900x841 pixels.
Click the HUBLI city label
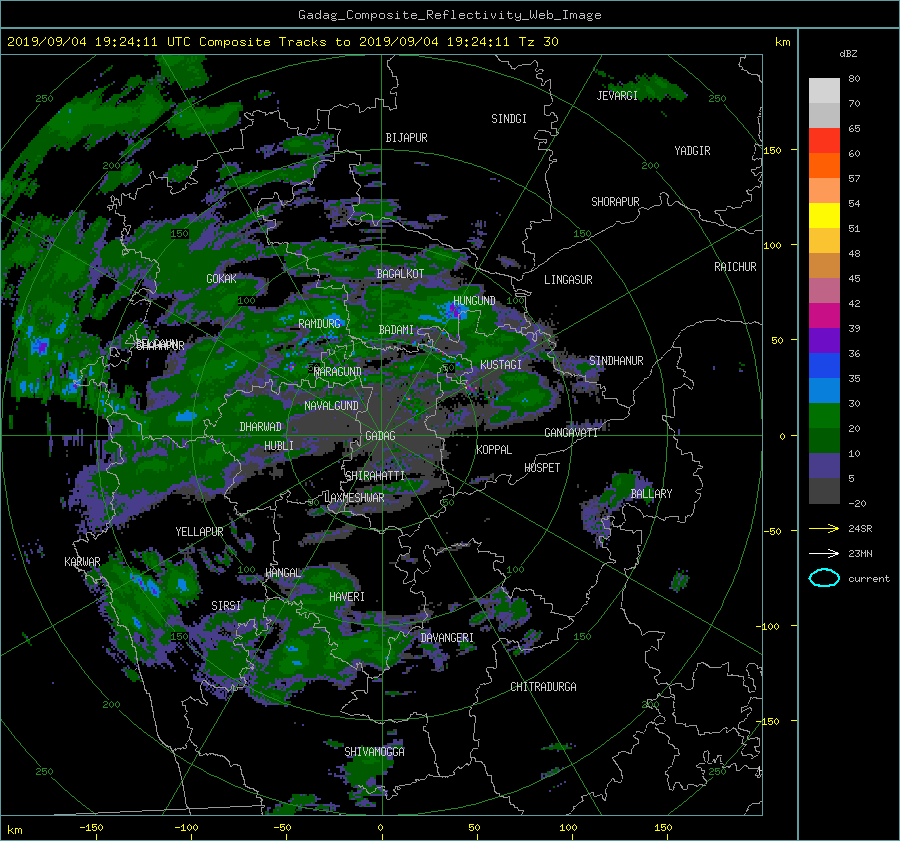click(279, 446)
